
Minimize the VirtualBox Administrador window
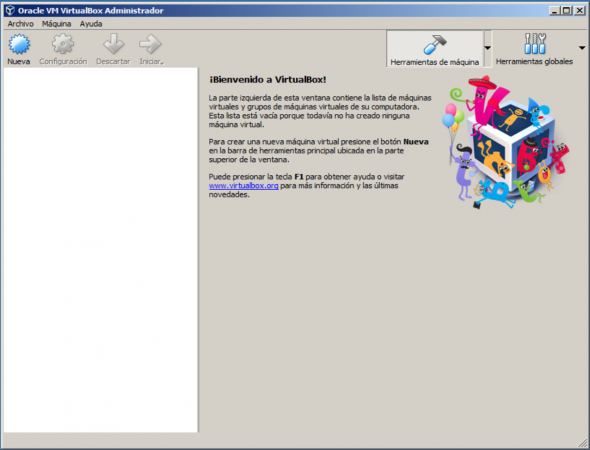coord(554,11)
